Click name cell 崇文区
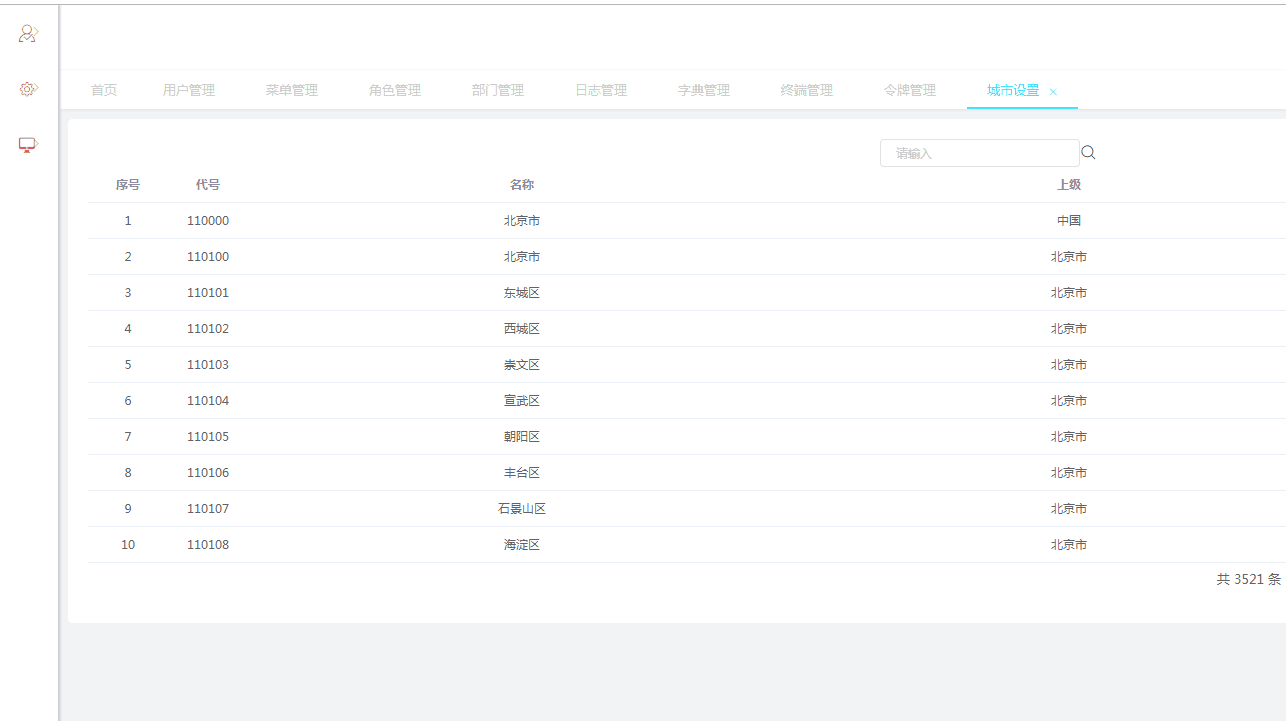This screenshot has height=721, width=1286. coord(522,365)
